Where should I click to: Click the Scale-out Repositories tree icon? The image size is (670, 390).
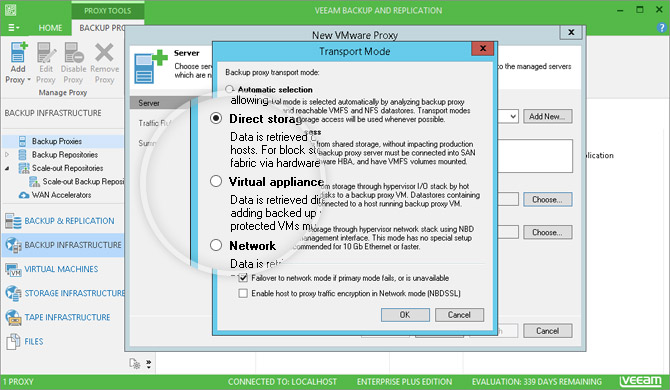(24, 168)
